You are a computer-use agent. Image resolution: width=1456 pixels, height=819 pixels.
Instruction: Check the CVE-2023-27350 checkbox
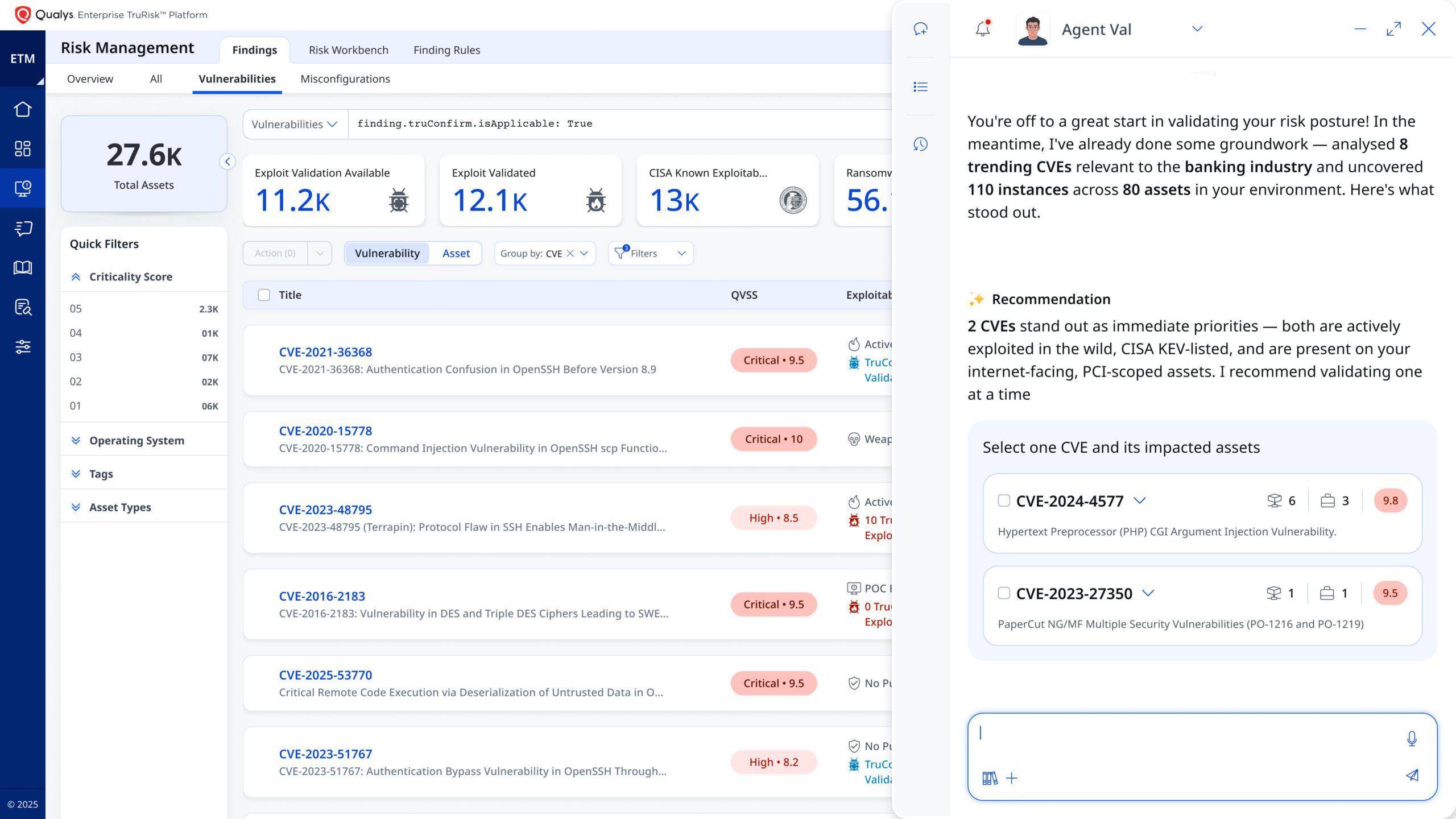[x=1004, y=593]
